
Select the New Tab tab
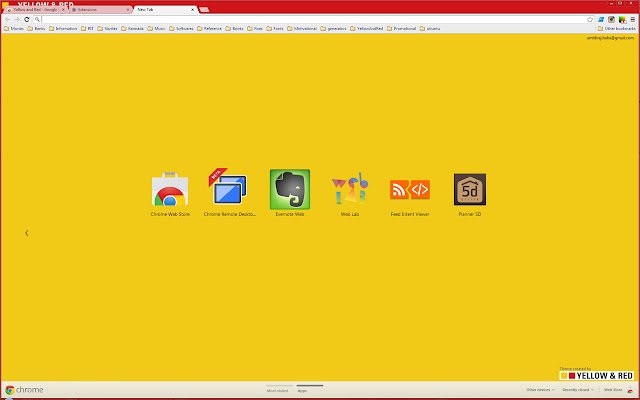click(x=165, y=9)
